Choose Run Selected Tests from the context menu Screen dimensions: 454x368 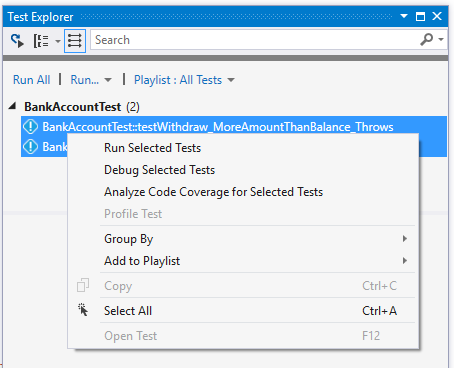point(243,148)
